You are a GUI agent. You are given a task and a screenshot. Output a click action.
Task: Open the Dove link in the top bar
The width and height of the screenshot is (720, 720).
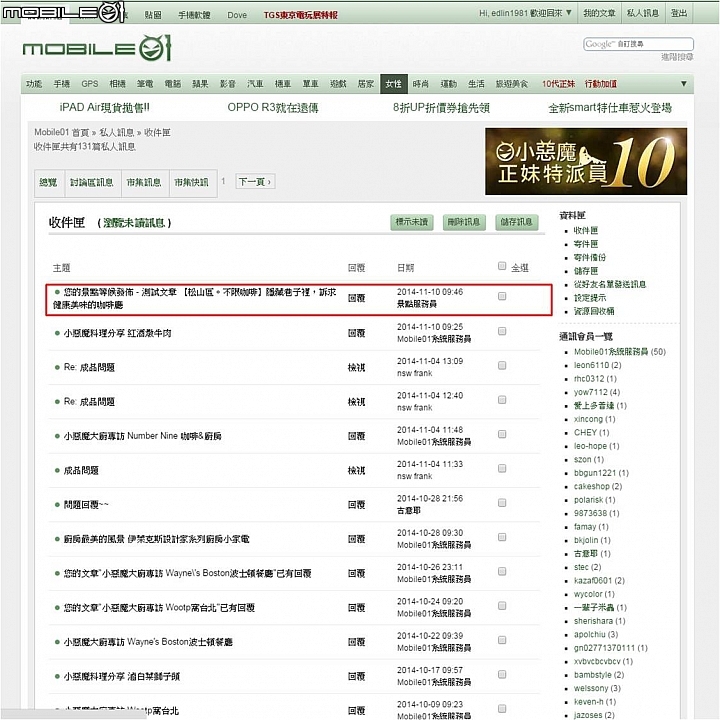point(237,15)
